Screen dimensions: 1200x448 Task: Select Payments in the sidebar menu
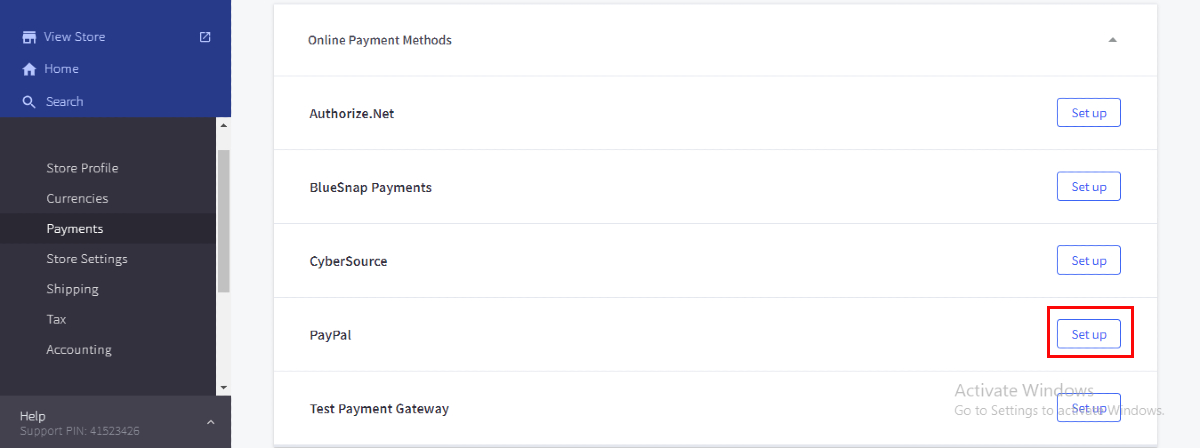[75, 229]
